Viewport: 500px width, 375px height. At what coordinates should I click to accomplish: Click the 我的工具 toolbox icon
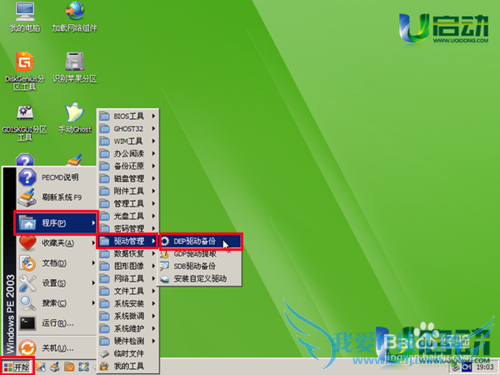pyautogui.click(x=105, y=366)
